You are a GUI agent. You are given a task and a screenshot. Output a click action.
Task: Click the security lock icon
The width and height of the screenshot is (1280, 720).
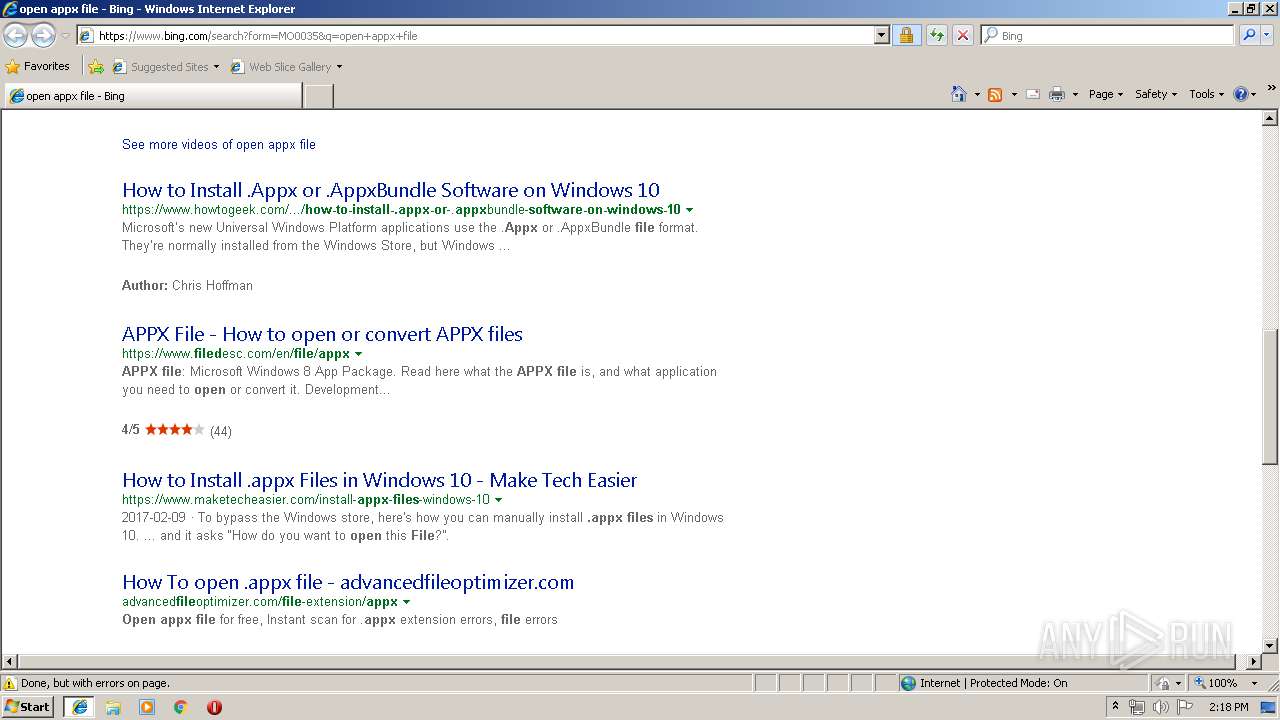(x=906, y=35)
